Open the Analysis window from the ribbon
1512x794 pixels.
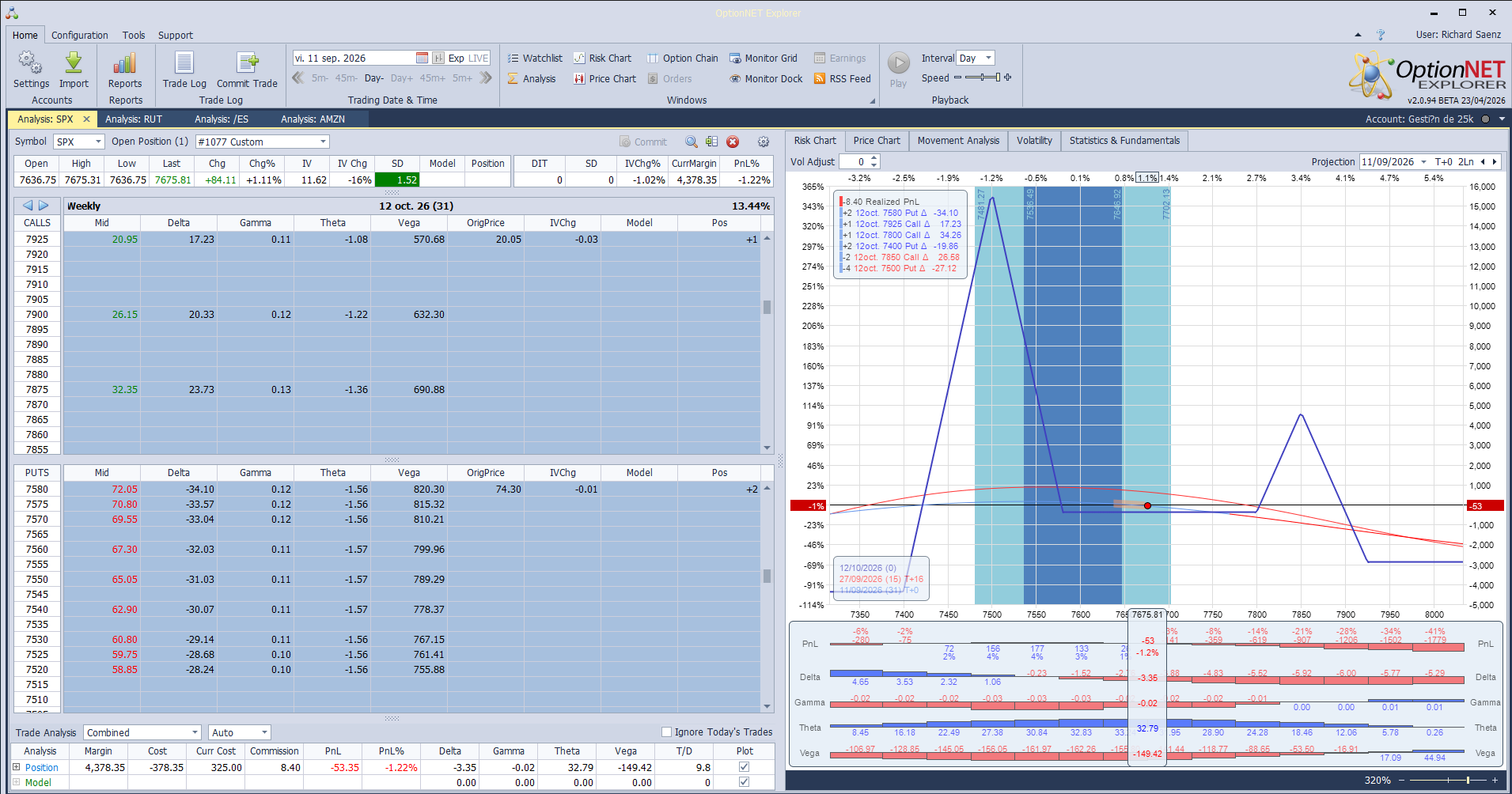(532, 78)
